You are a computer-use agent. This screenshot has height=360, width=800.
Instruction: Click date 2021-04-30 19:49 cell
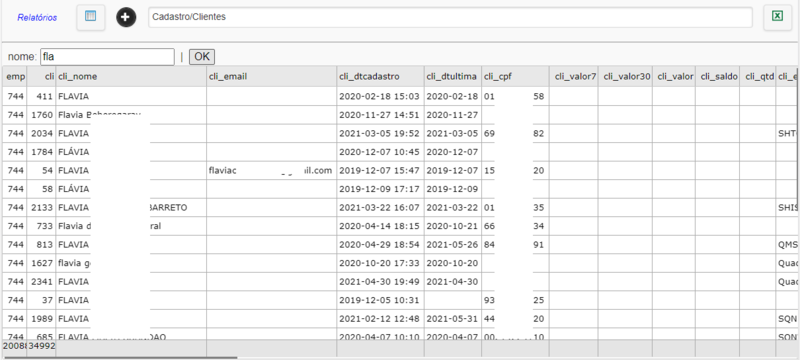[x=380, y=281]
